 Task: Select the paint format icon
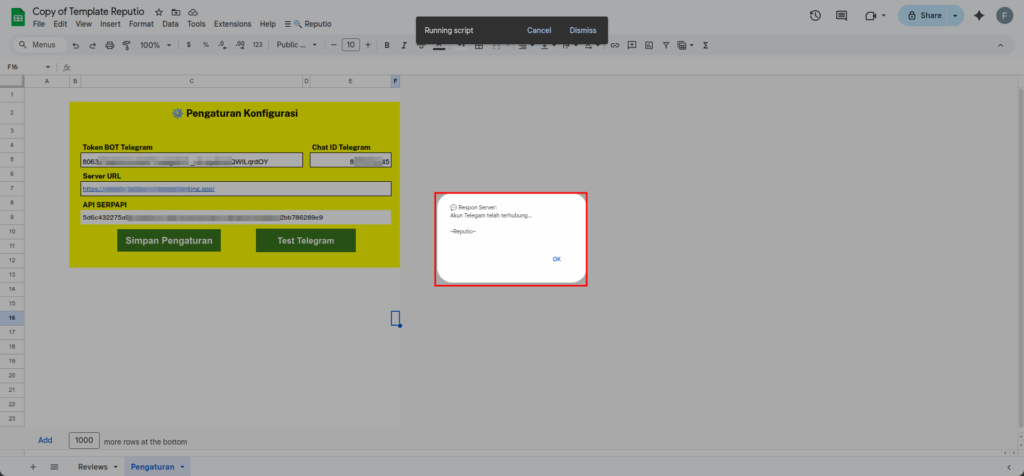tap(141, 45)
